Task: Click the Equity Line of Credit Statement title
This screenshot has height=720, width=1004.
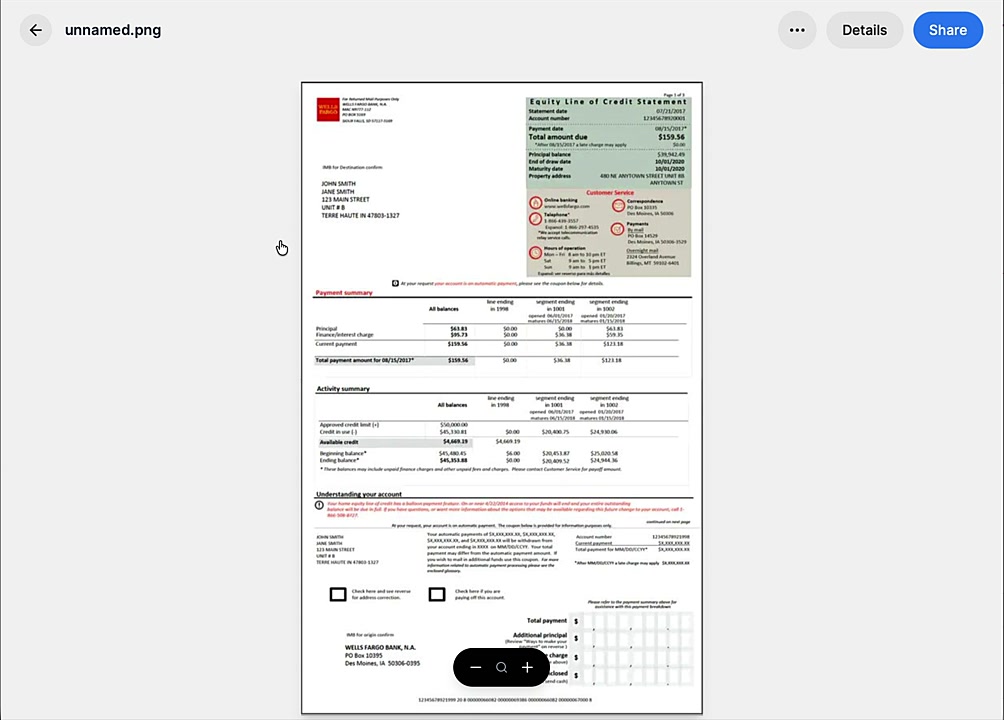Action: pos(608,101)
